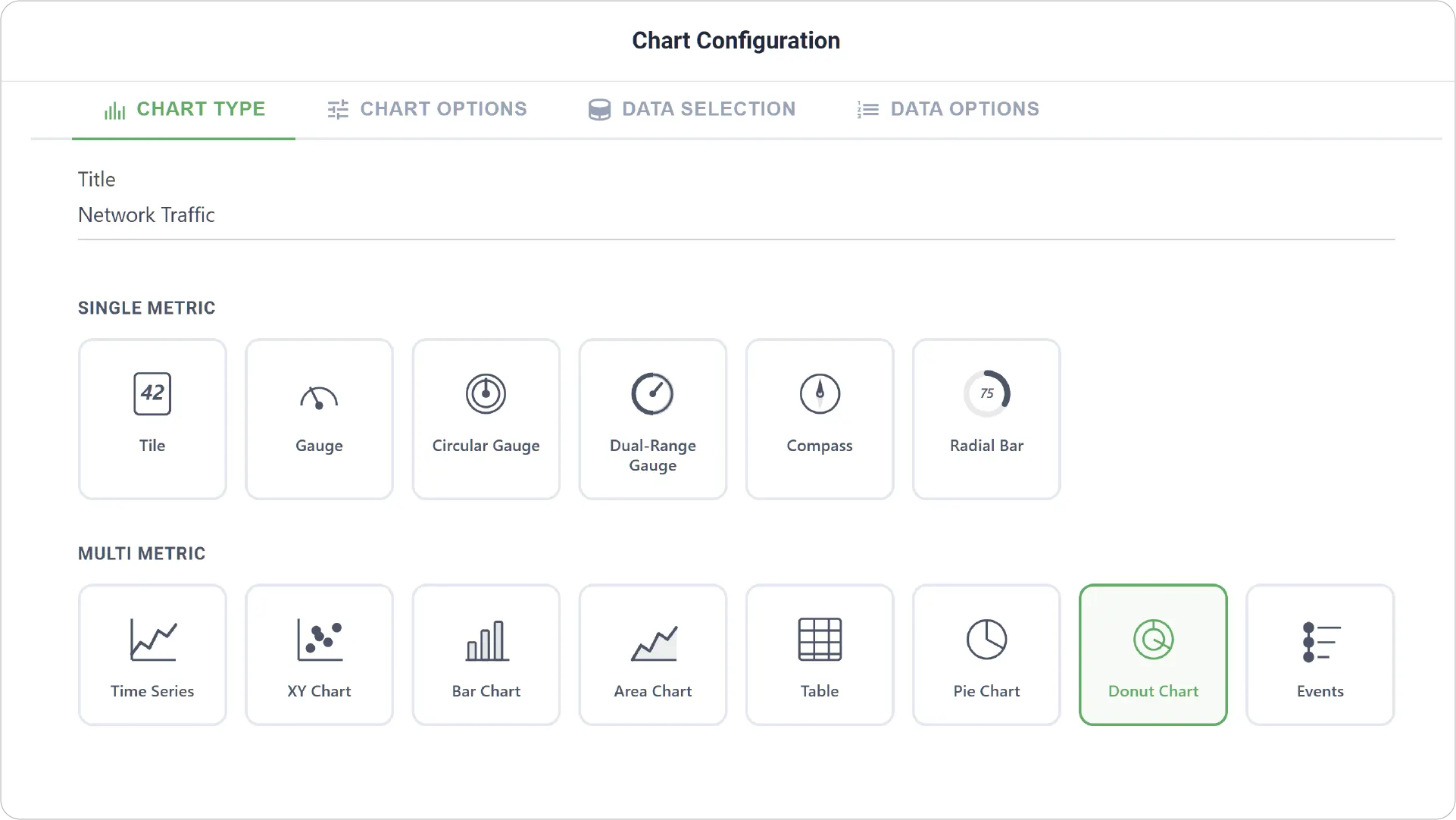This screenshot has width=1456, height=820.
Task: Pick the Table chart type
Action: tap(820, 655)
